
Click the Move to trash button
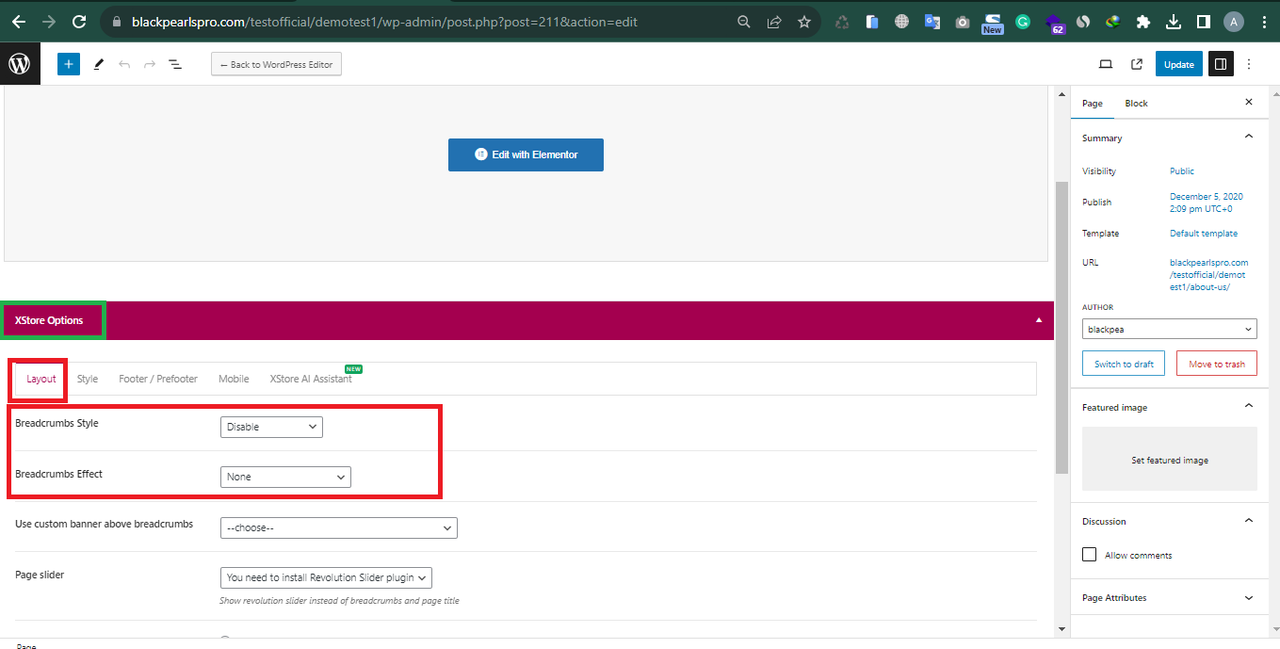click(x=1217, y=364)
